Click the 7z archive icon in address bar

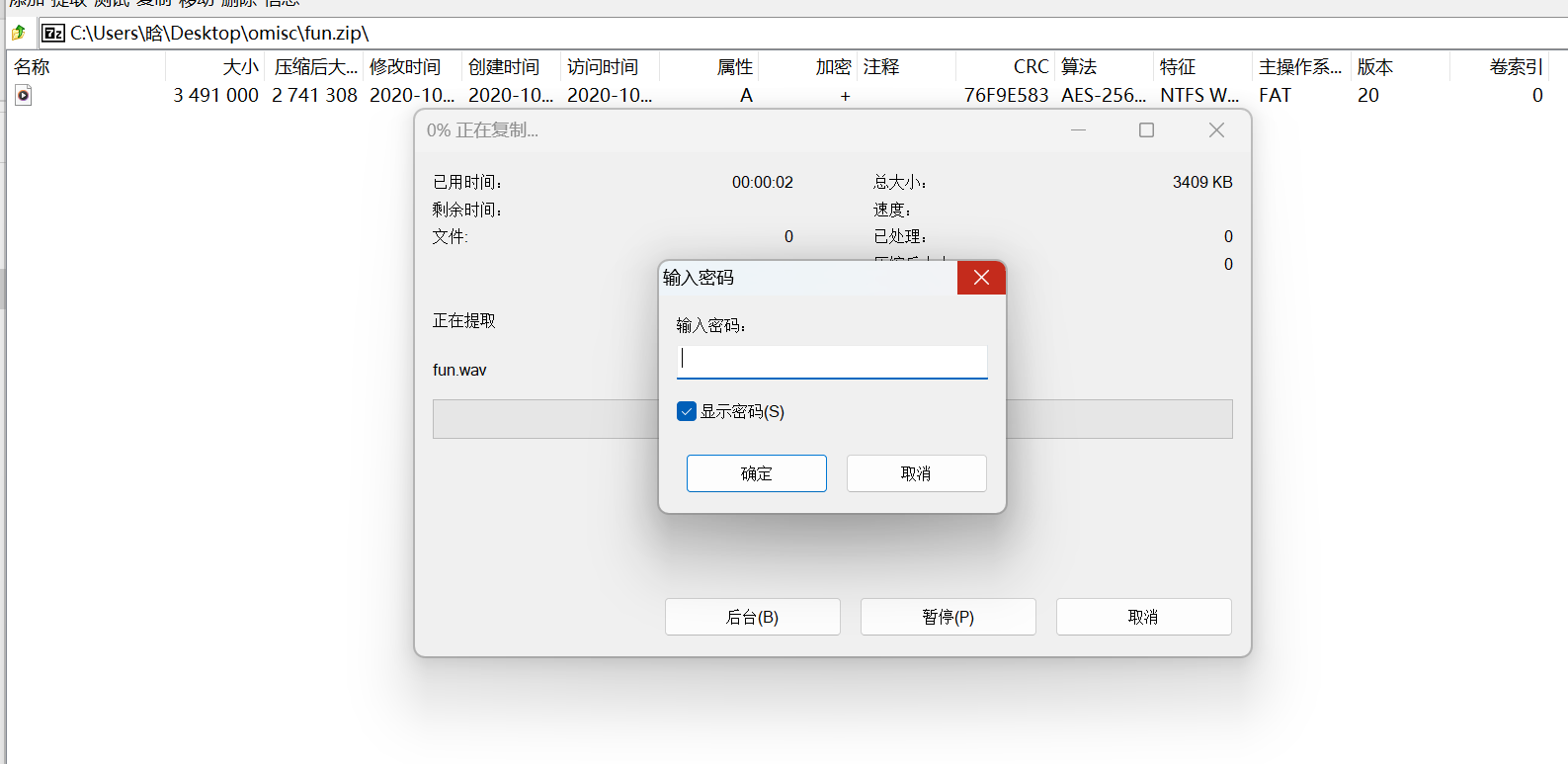53,33
